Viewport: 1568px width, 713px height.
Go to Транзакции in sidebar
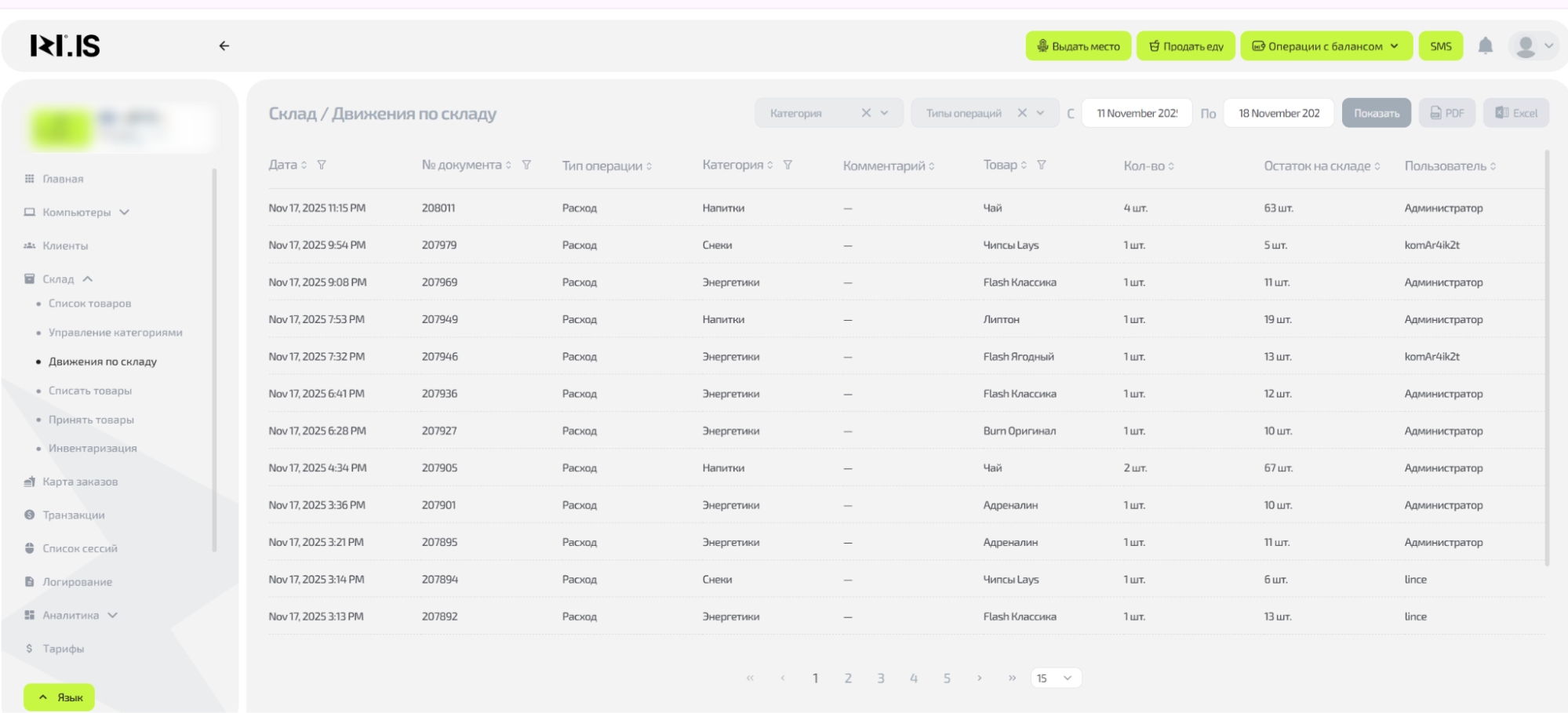coord(73,515)
